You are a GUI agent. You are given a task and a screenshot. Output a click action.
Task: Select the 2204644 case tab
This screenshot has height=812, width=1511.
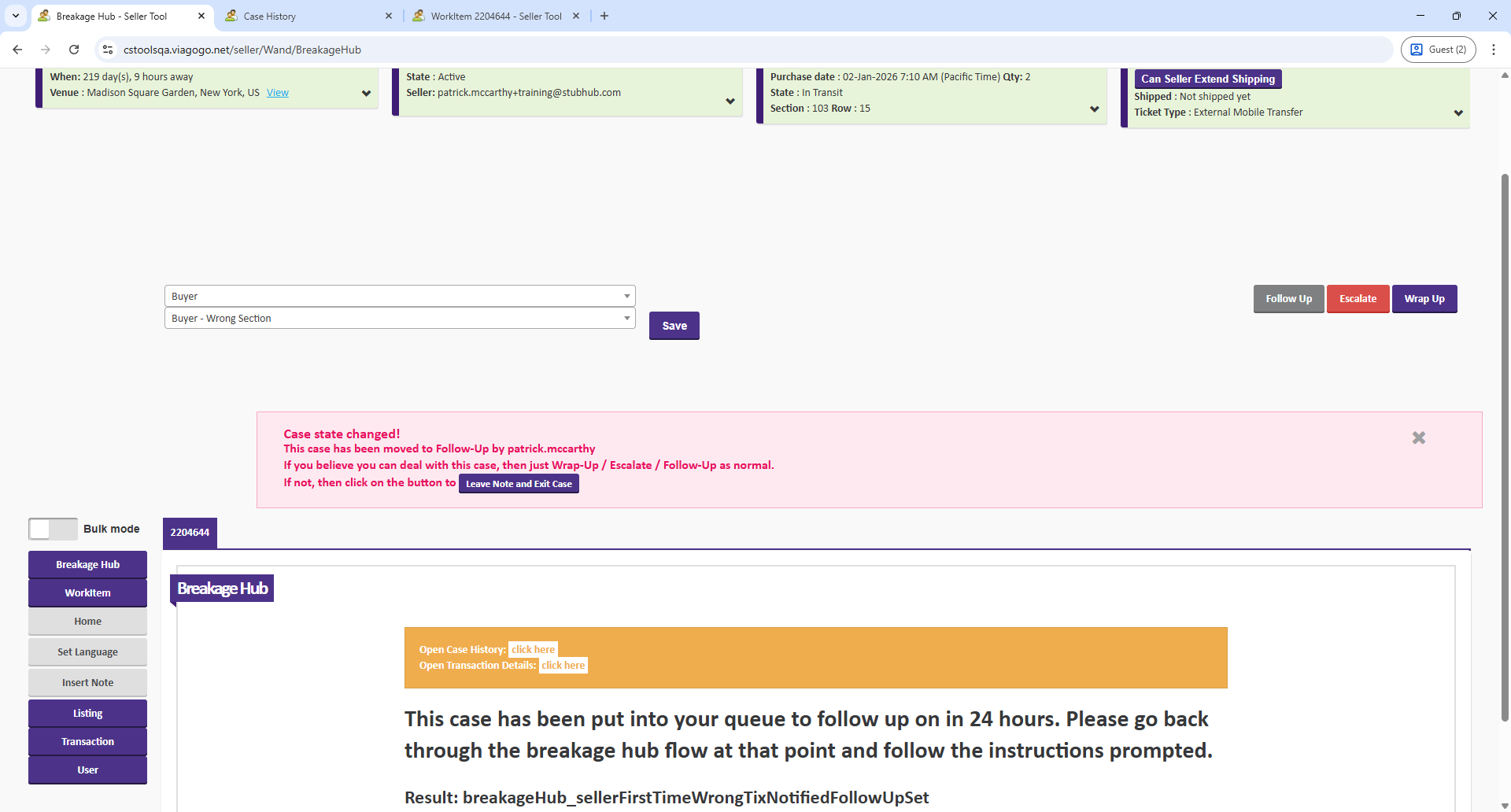[x=190, y=533]
